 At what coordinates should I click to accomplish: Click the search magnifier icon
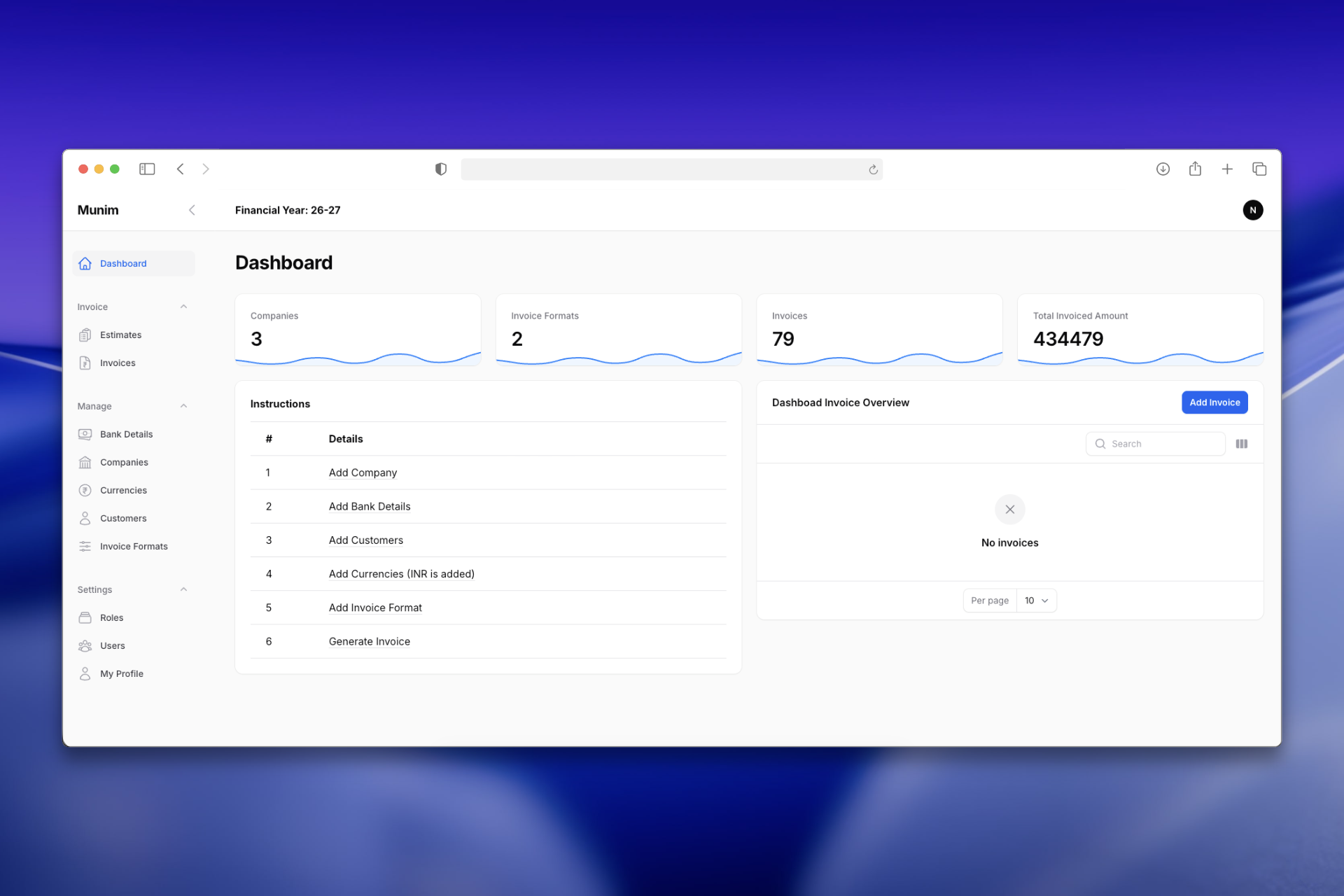(x=1100, y=444)
